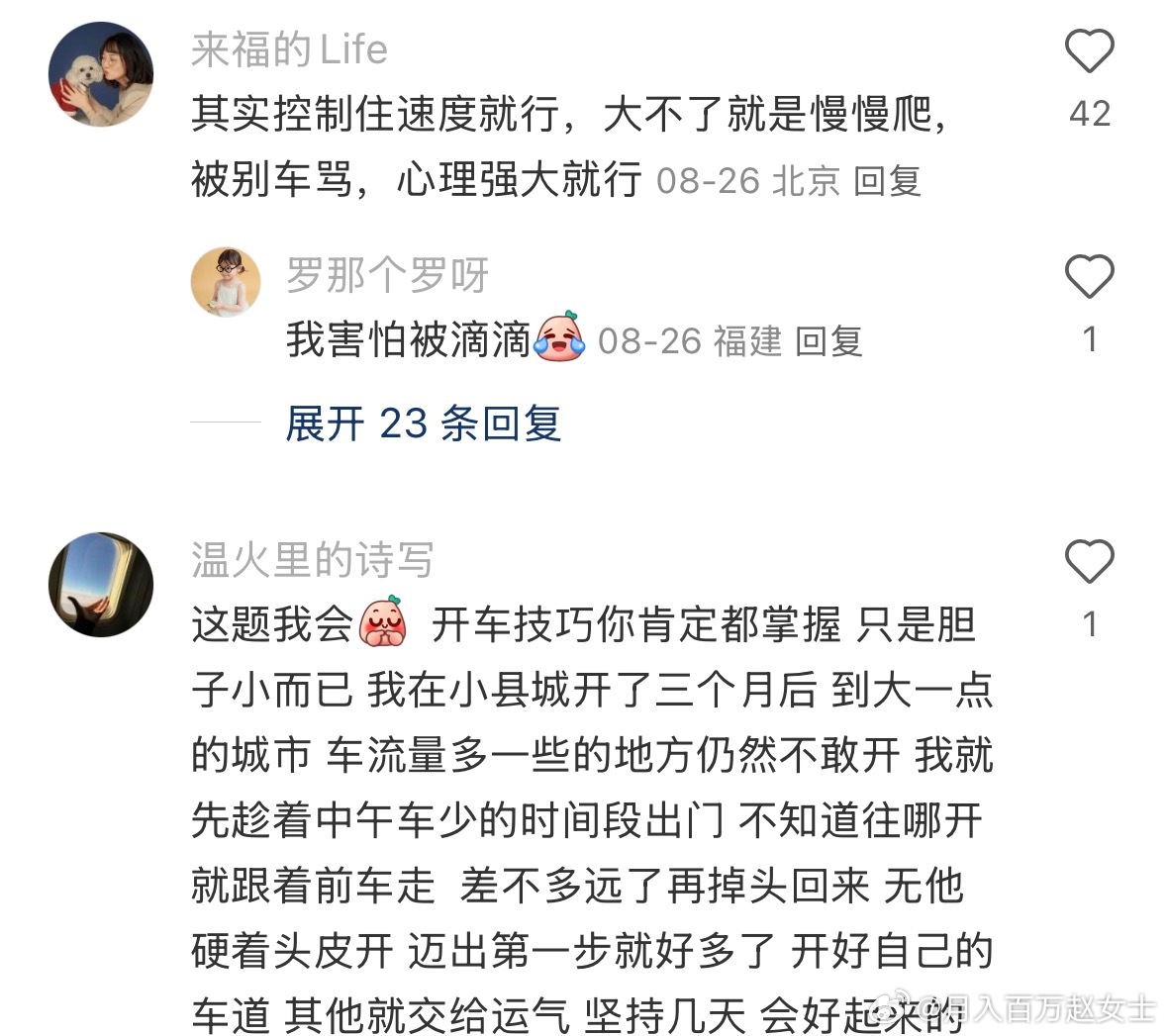Open 罗那个罗呀's child avatar

[x=227, y=282]
